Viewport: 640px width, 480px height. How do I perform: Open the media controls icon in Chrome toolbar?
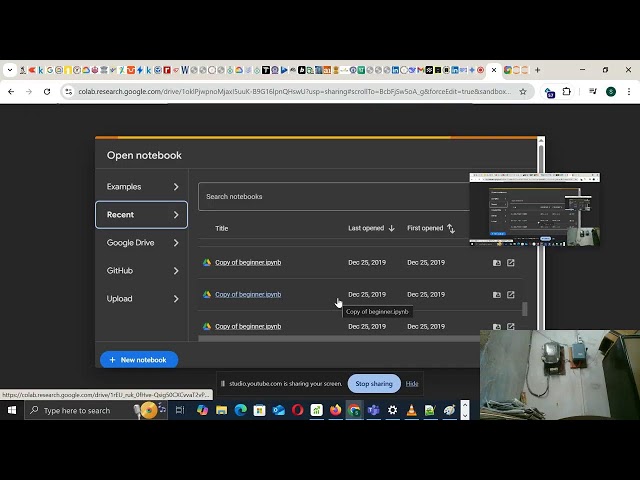point(593,91)
